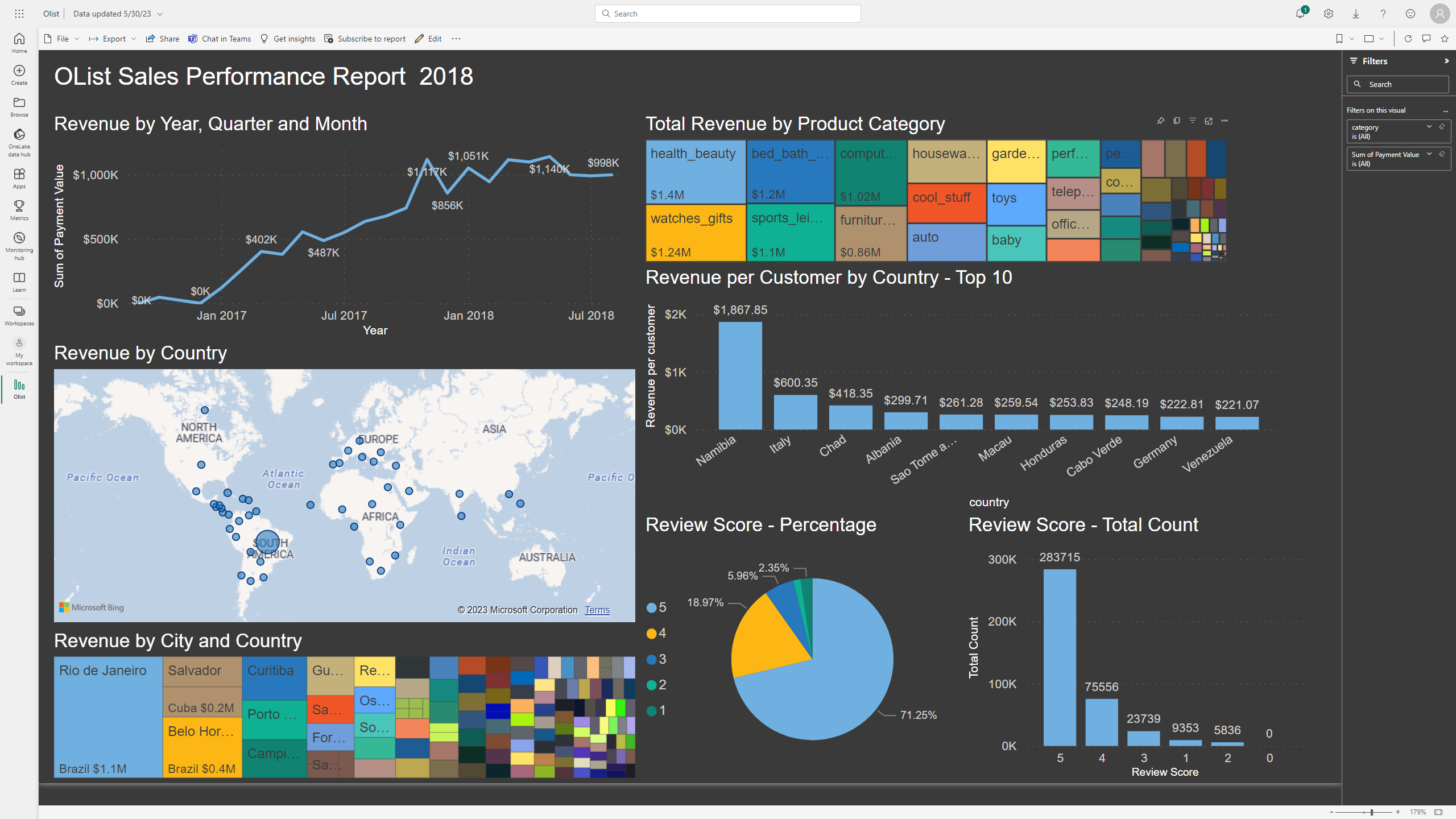The width and height of the screenshot is (1456, 819).
Task: Open the View layout button
Action: click(x=1369, y=39)
